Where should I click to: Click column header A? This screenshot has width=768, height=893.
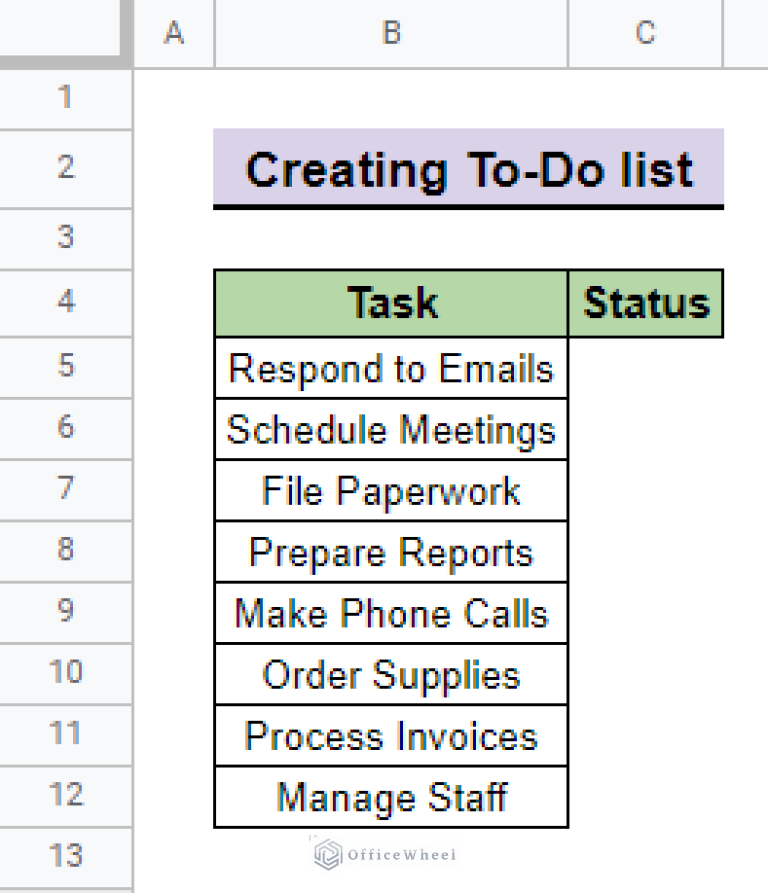(174, 33)
